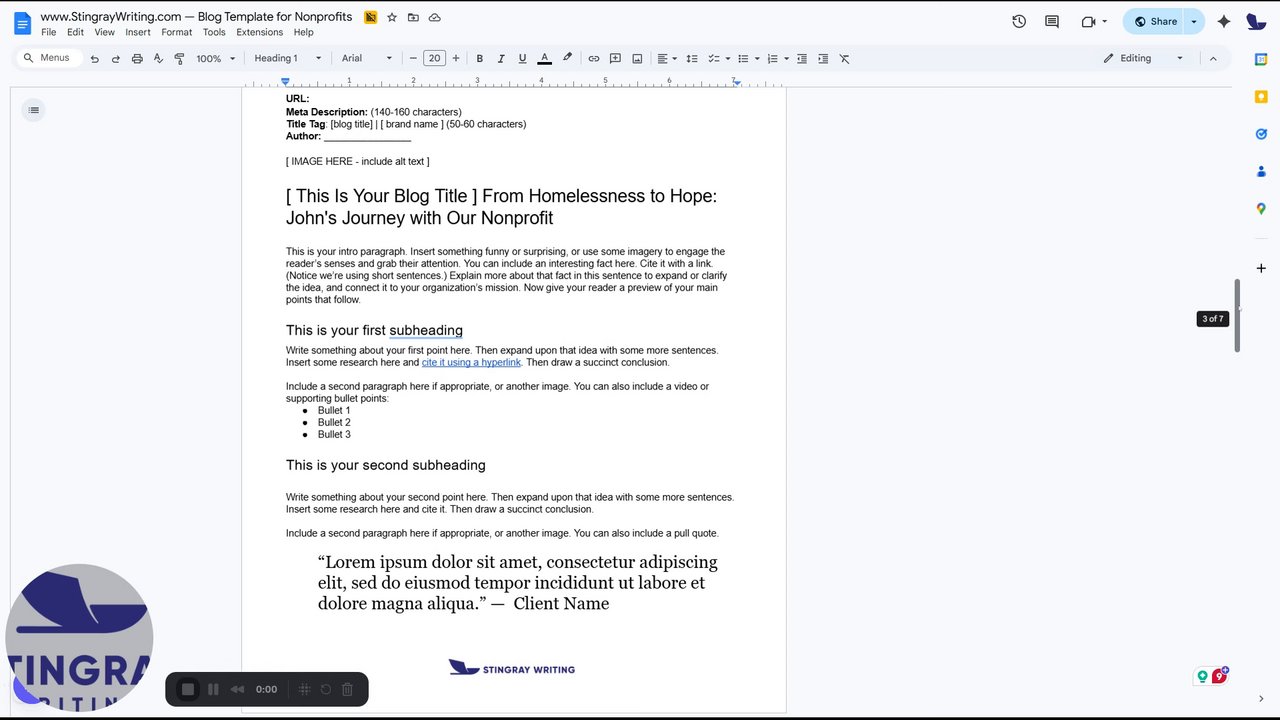Add a comment from the toolbar

(615, 59)
